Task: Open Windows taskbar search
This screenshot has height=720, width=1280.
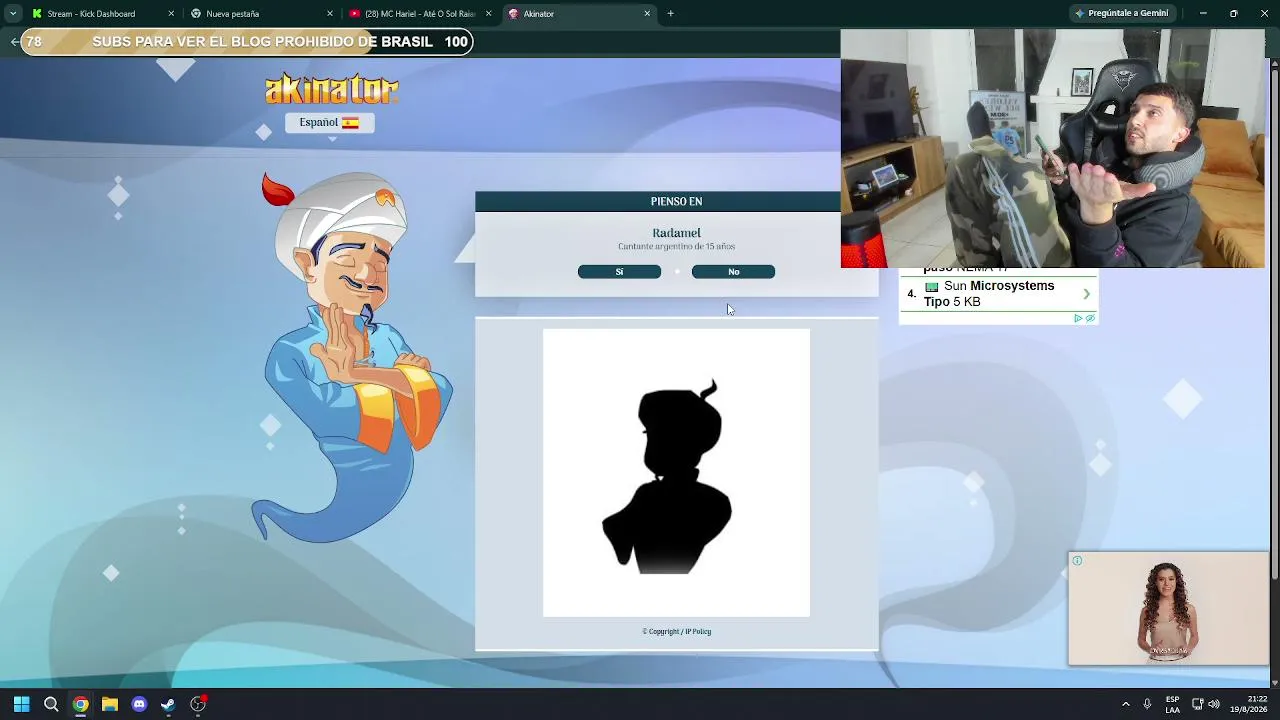Action: pyautogui.click(x=51, y=704)
